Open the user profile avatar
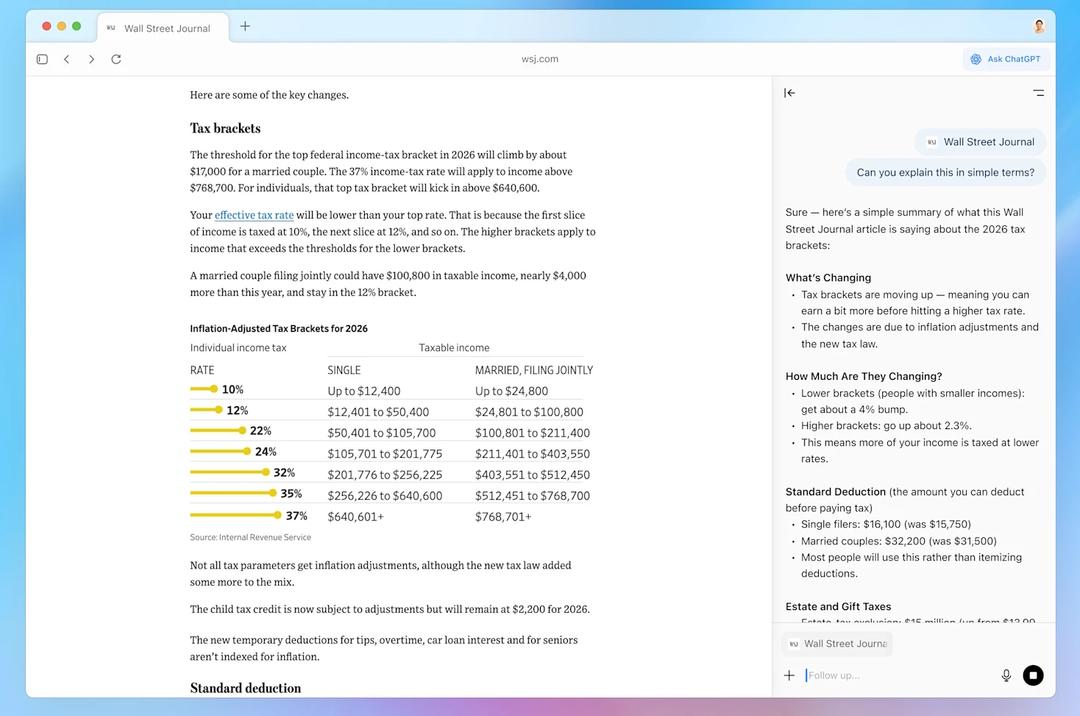The width and height of the screenshot is (1080, 716). [1039, 27]
